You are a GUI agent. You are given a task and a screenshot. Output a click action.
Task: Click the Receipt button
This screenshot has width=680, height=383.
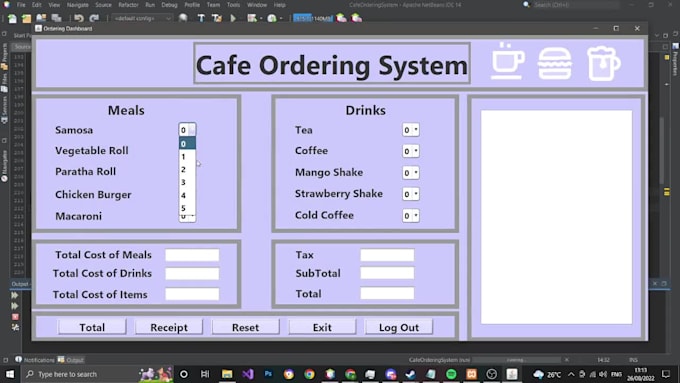point(169,327)
